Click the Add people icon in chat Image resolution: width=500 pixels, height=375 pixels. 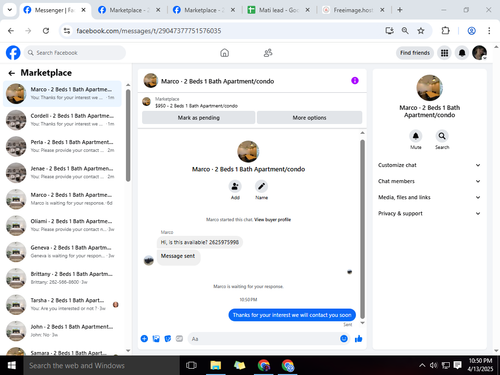pyautogui.click(x=235, y=186)
